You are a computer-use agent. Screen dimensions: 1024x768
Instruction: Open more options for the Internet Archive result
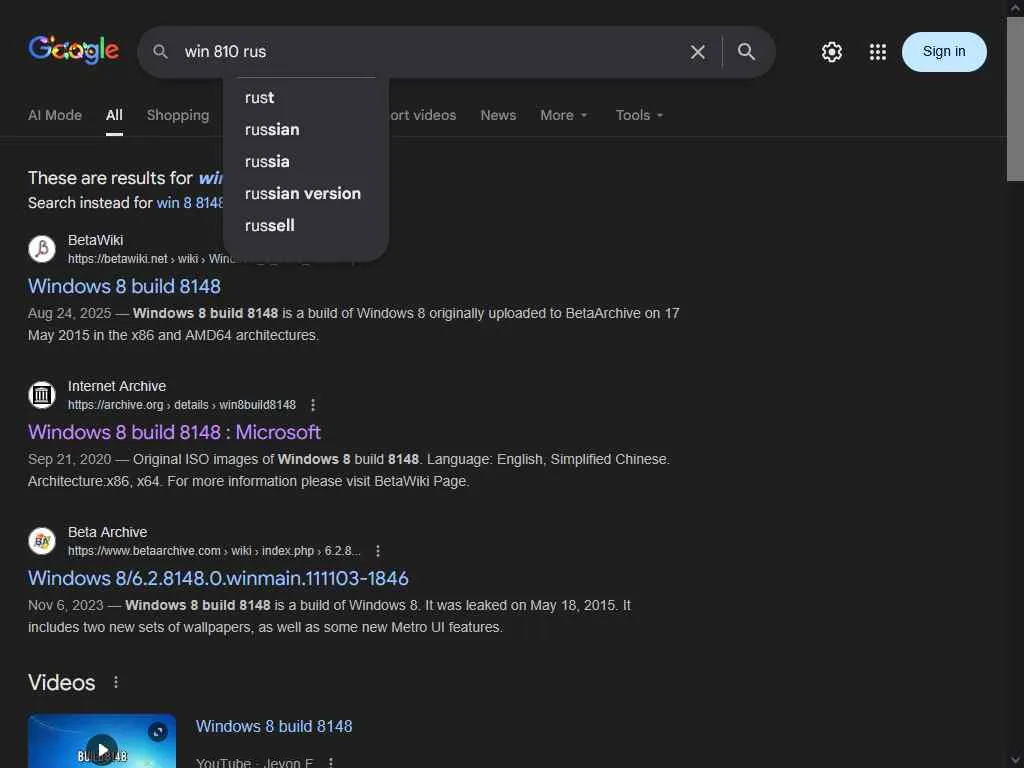(x=313, y=405)
